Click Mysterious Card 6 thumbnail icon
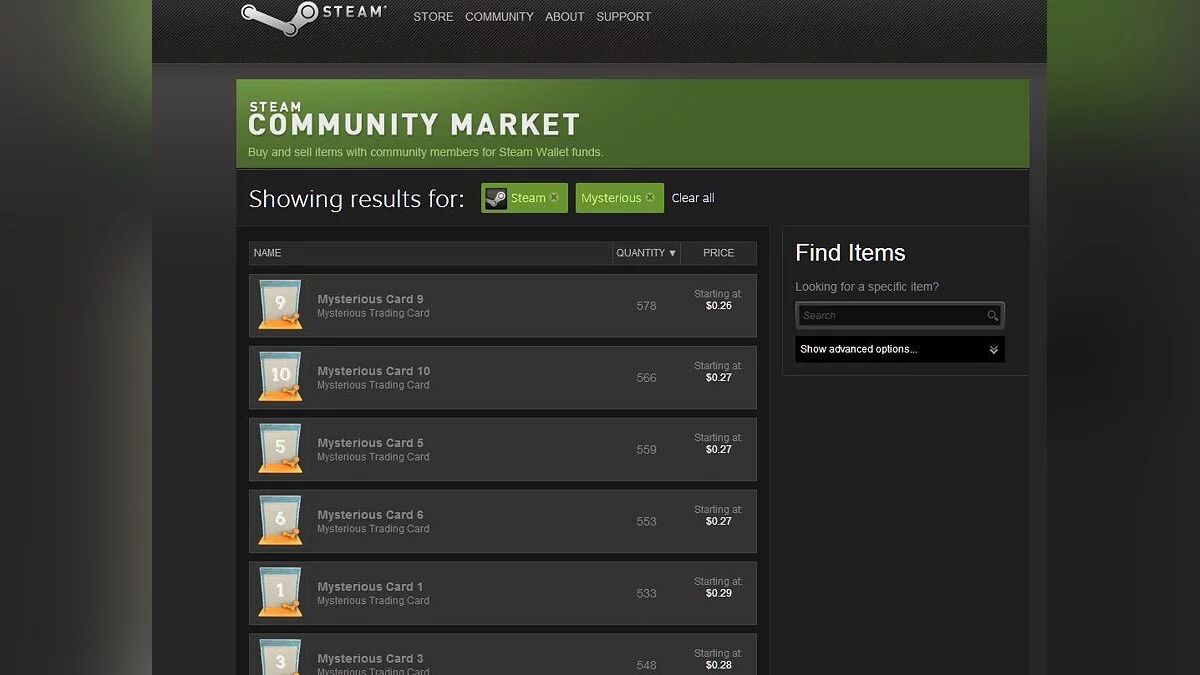Screen dimensions: 1200x675 (x=280, y=521)
